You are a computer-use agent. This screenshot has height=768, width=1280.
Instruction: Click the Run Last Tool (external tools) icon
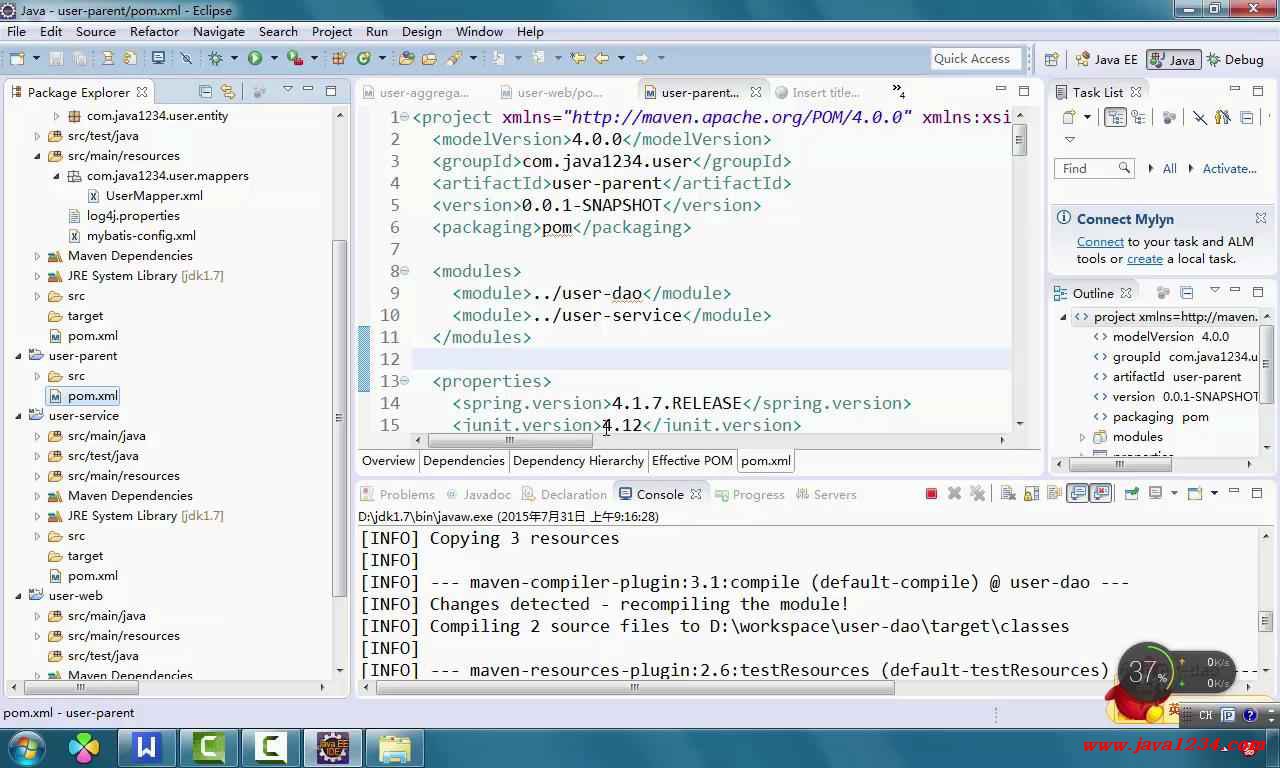[x=295, y=59]
